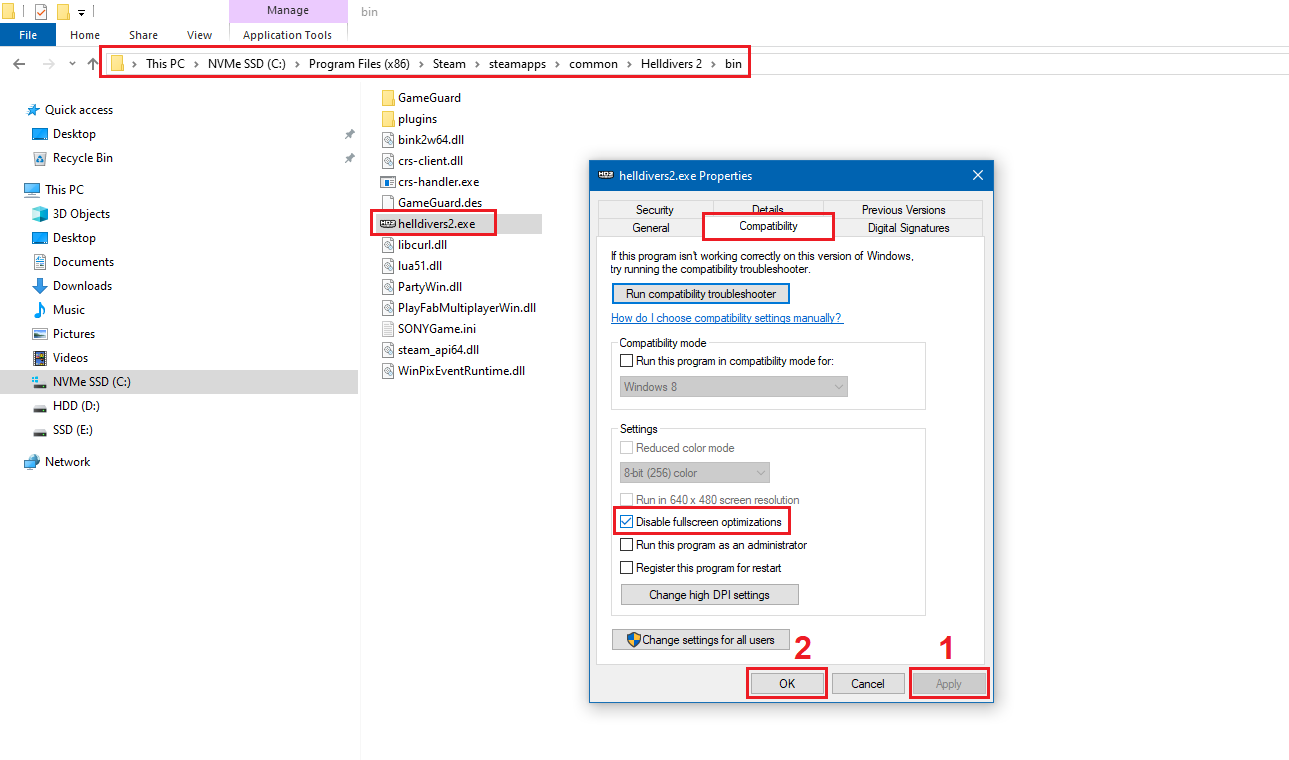Expand the chevron after Helldivers 2 in the address bar
The width and height of the screenshot is (1289, 760).
[x=712, y=64]
